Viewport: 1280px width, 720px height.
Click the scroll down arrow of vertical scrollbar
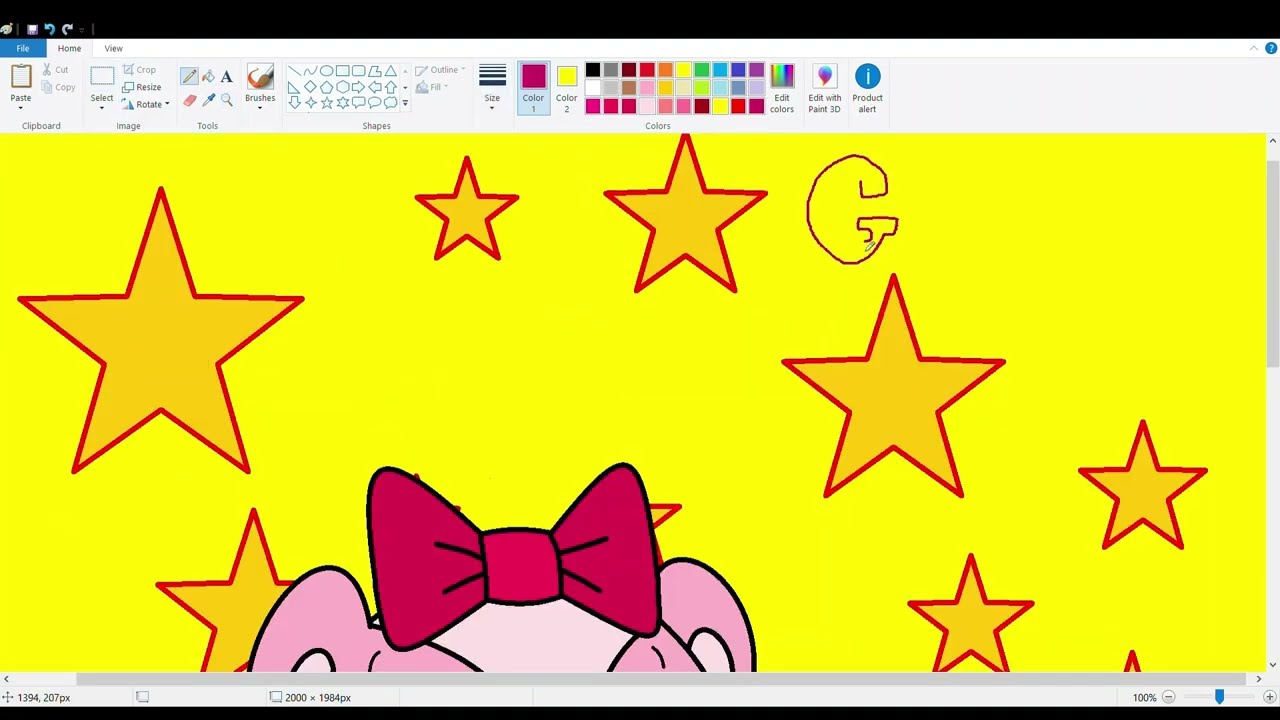click(x=1272, y=664)
